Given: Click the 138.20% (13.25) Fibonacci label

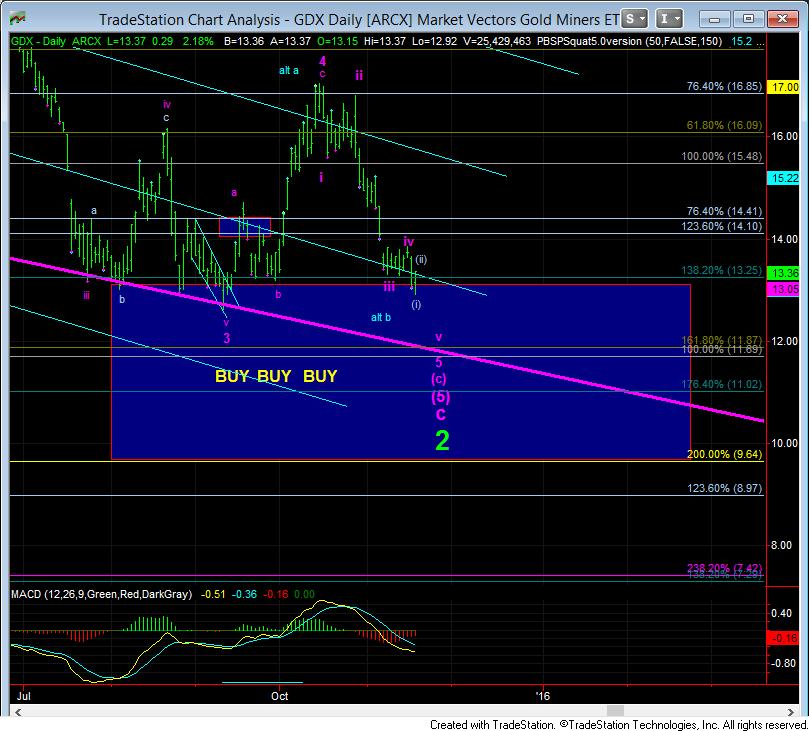Looking at the screenshot, I should point(721,270).
